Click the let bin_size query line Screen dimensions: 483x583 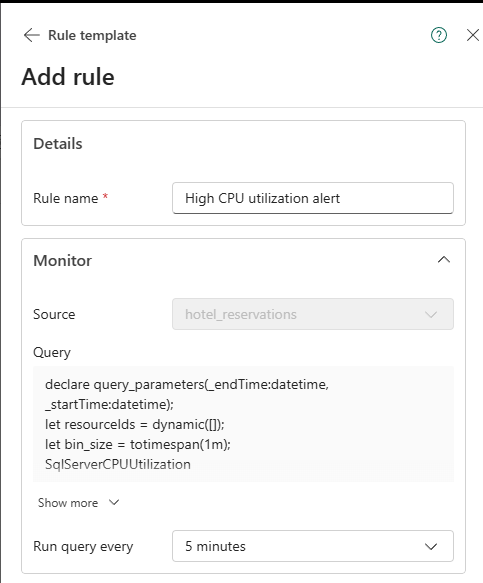click(138, 444)
